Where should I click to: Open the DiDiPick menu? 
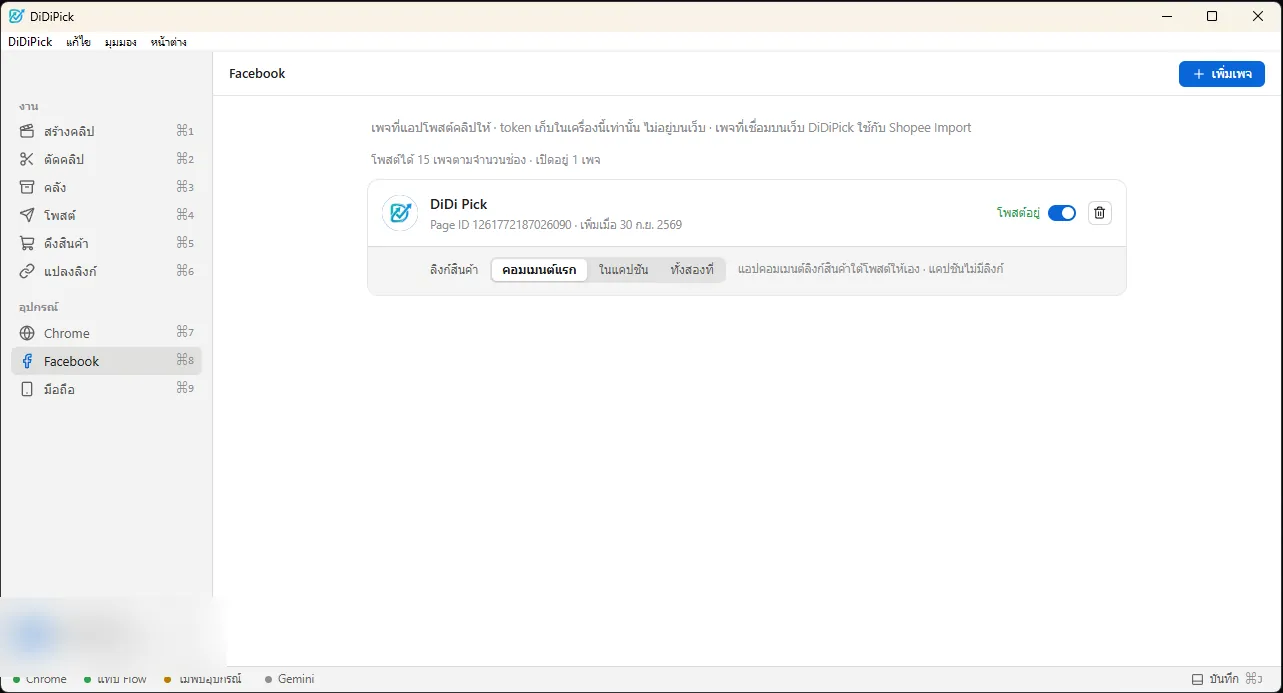30,42
